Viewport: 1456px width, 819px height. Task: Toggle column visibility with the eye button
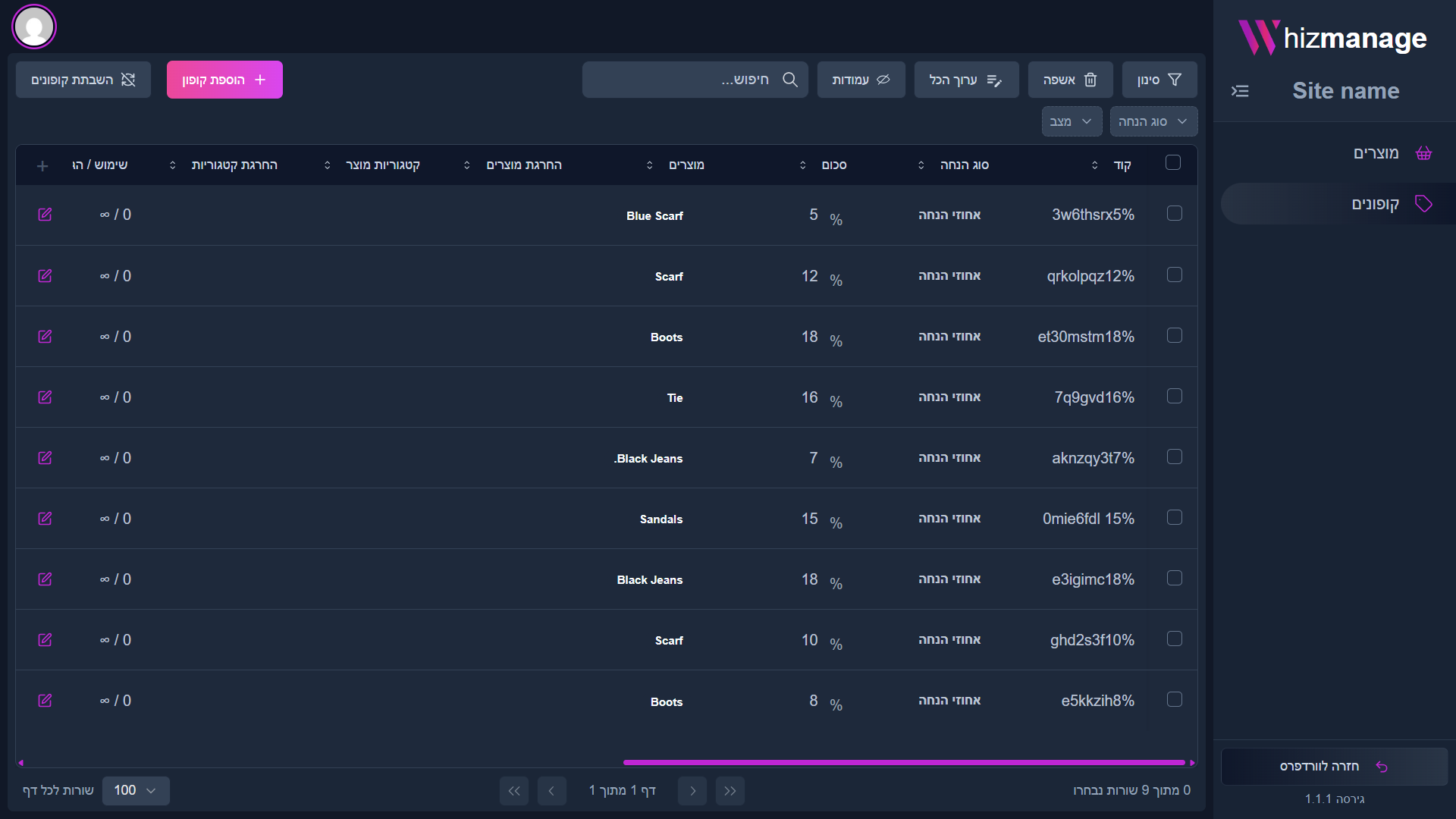tap(861, 80)
